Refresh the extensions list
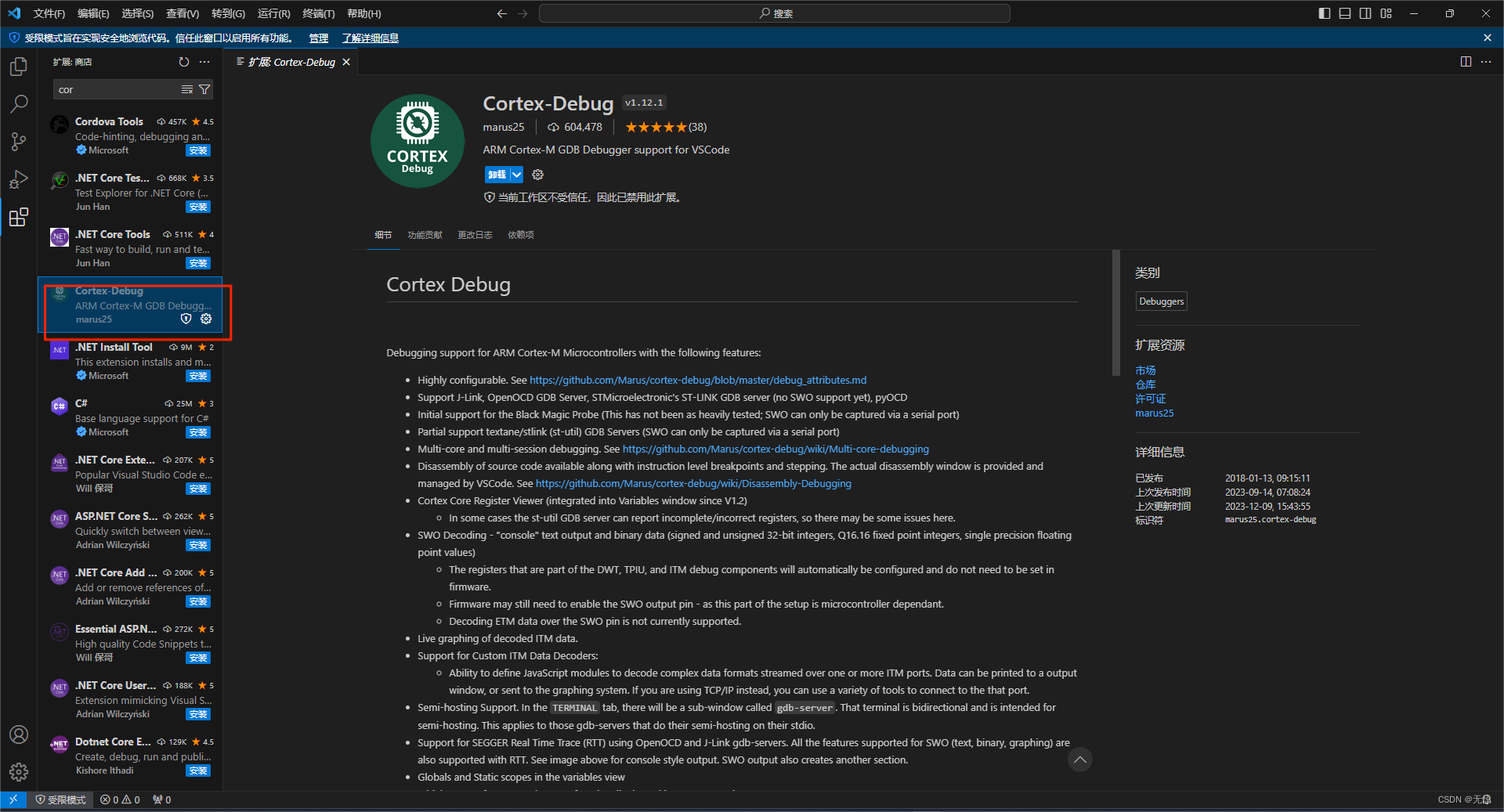Screen dimensions: 1504x812 pyautogui.click(x=183, y=62)
